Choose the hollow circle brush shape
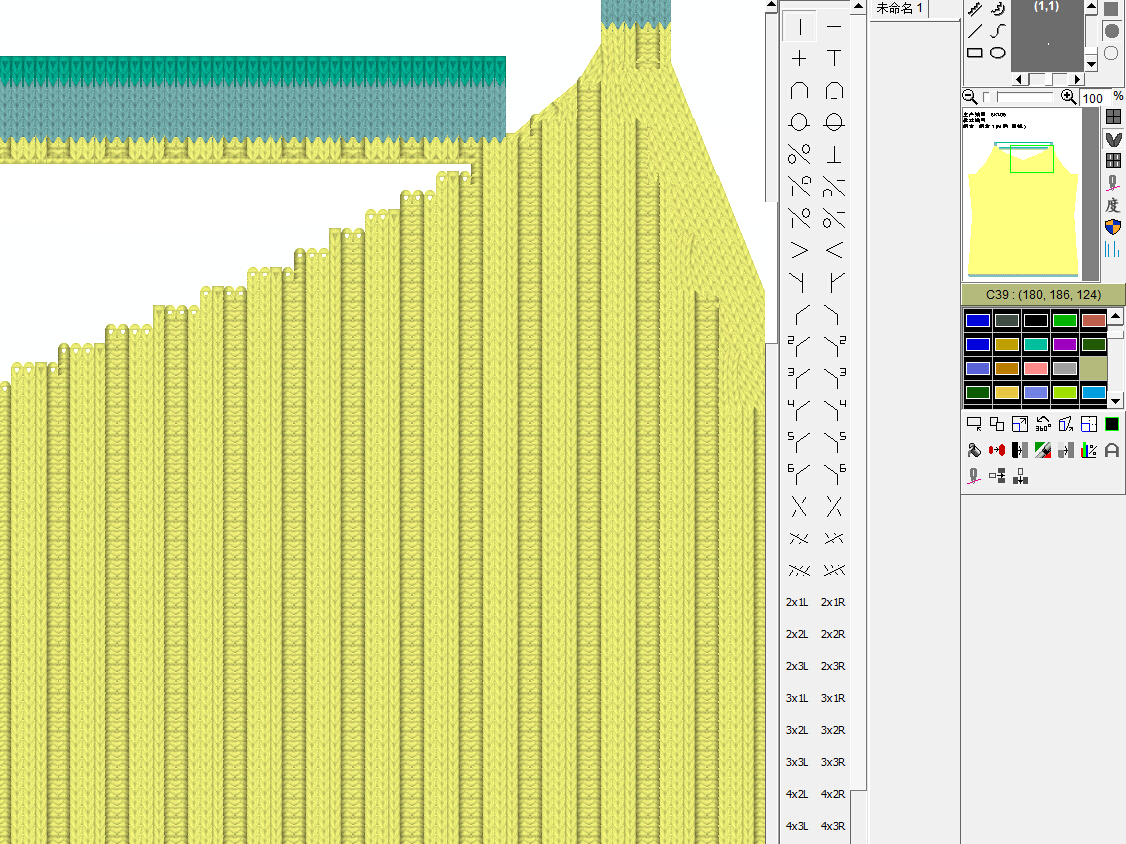 click(1112, 53)
